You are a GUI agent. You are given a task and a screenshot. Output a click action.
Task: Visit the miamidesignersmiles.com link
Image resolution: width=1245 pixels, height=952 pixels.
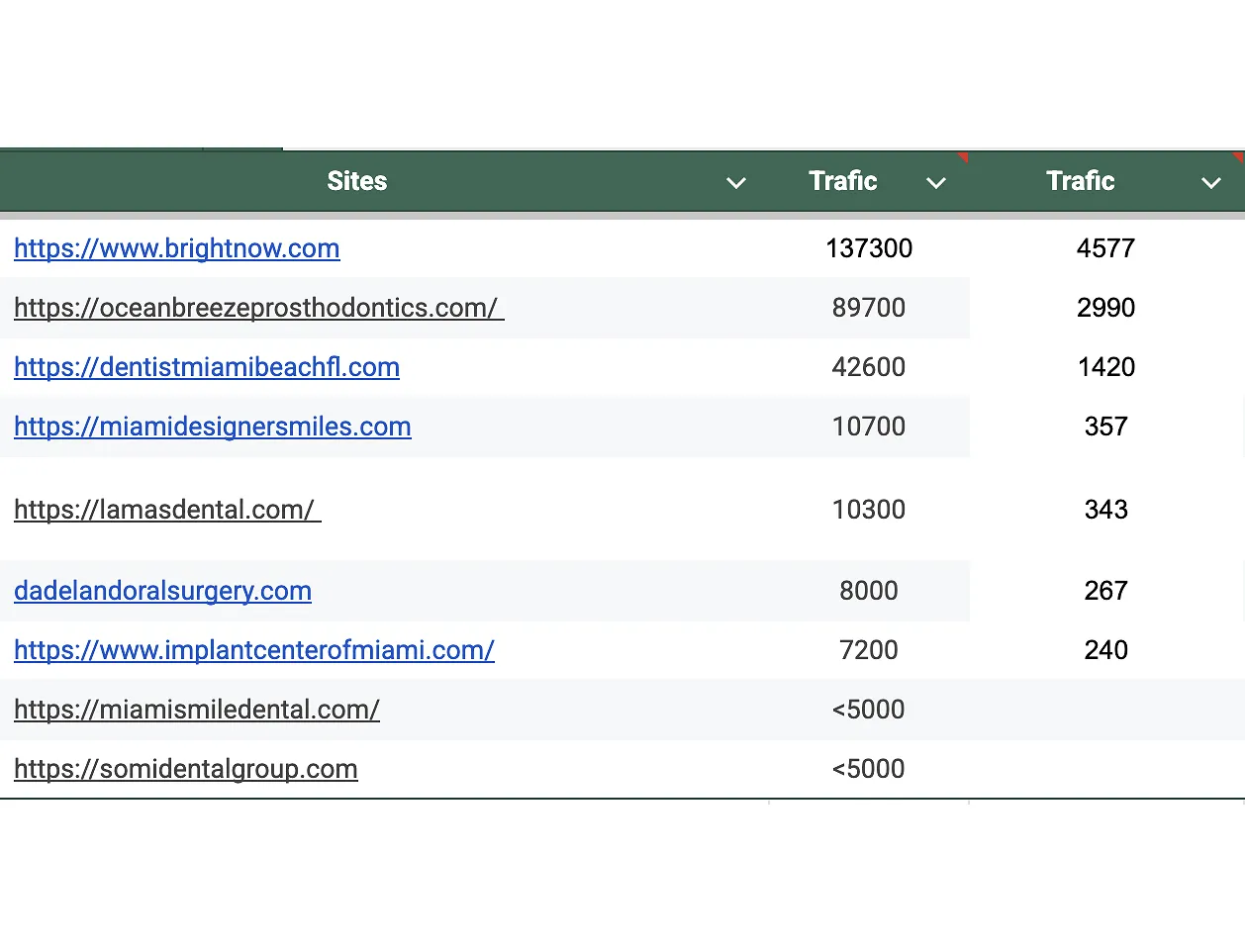pyautogui.click(x=213, y=427)
